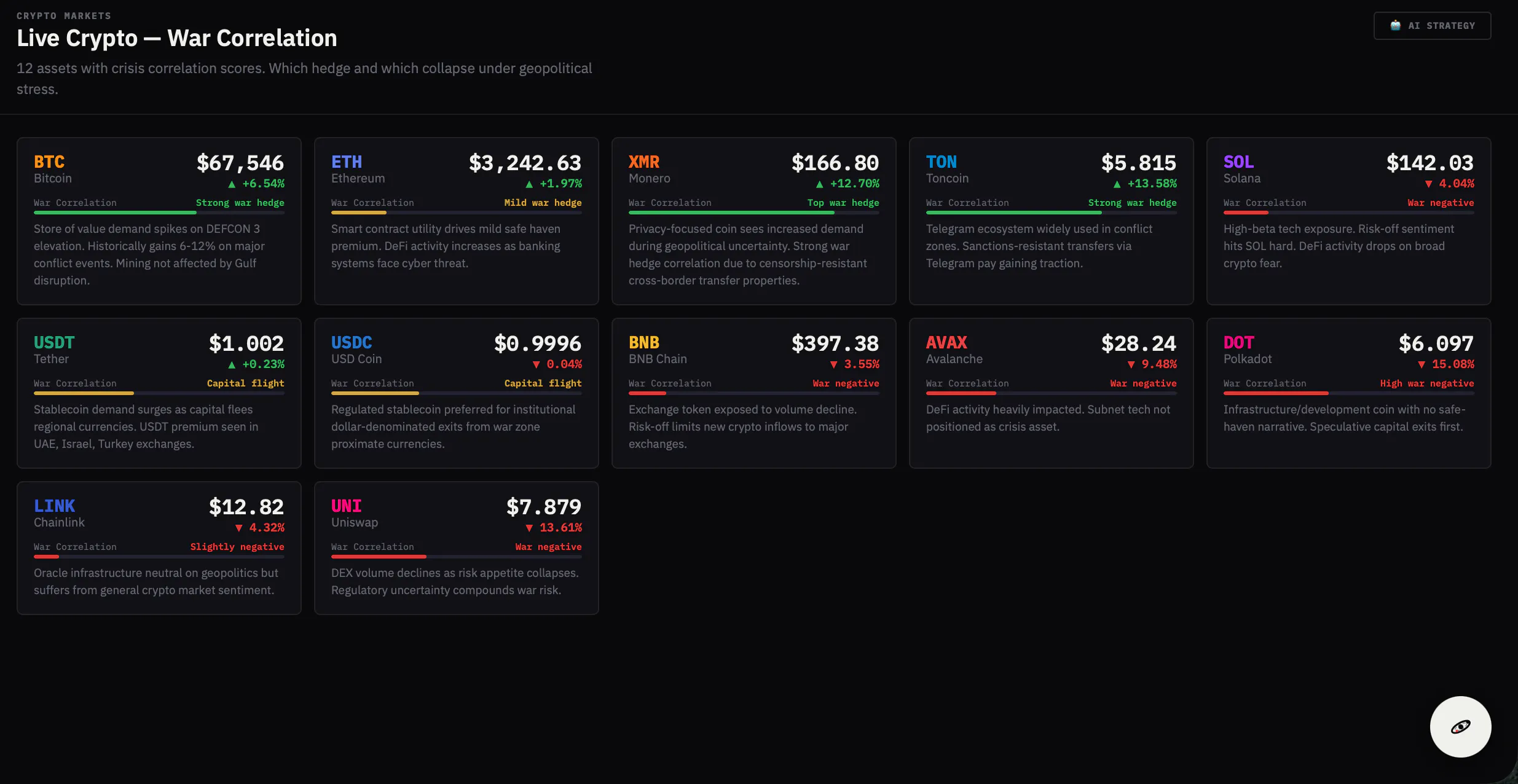
Task: Click the SOL 'War negative' label
Action: click(x=1441, y=203)
